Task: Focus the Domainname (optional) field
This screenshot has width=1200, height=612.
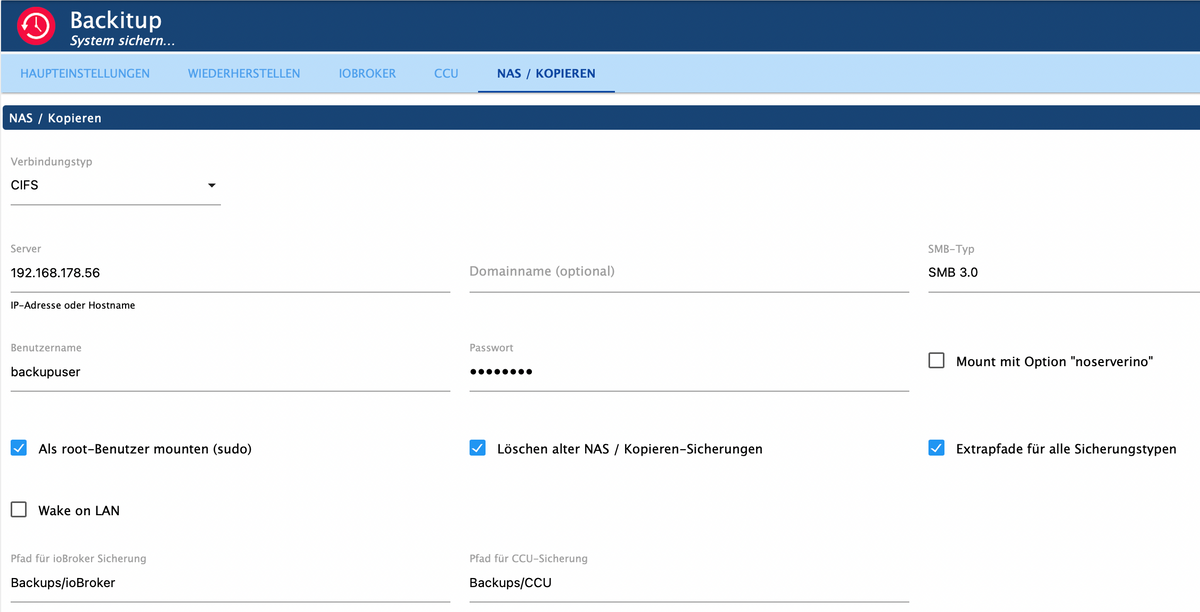Action: [689, 272]
